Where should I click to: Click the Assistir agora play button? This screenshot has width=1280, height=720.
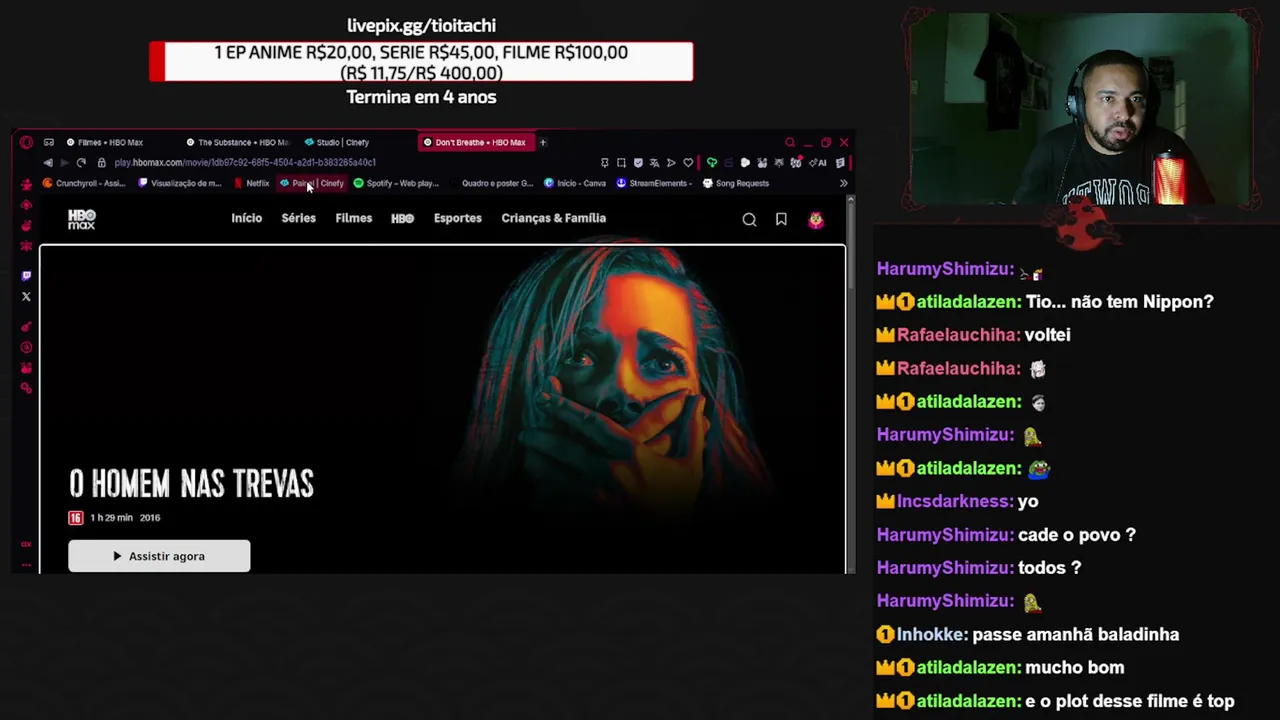click(159, 556)
